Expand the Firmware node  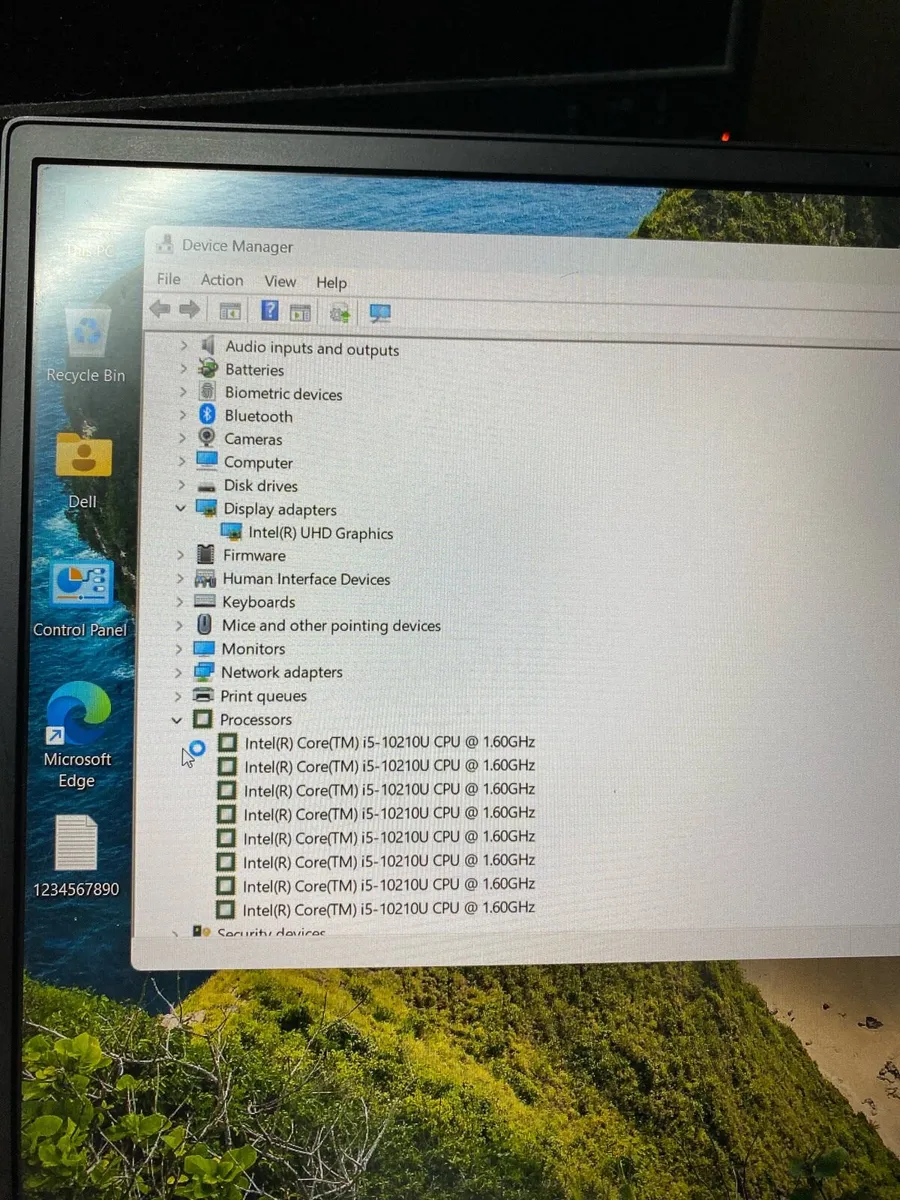tap(180, 555)
